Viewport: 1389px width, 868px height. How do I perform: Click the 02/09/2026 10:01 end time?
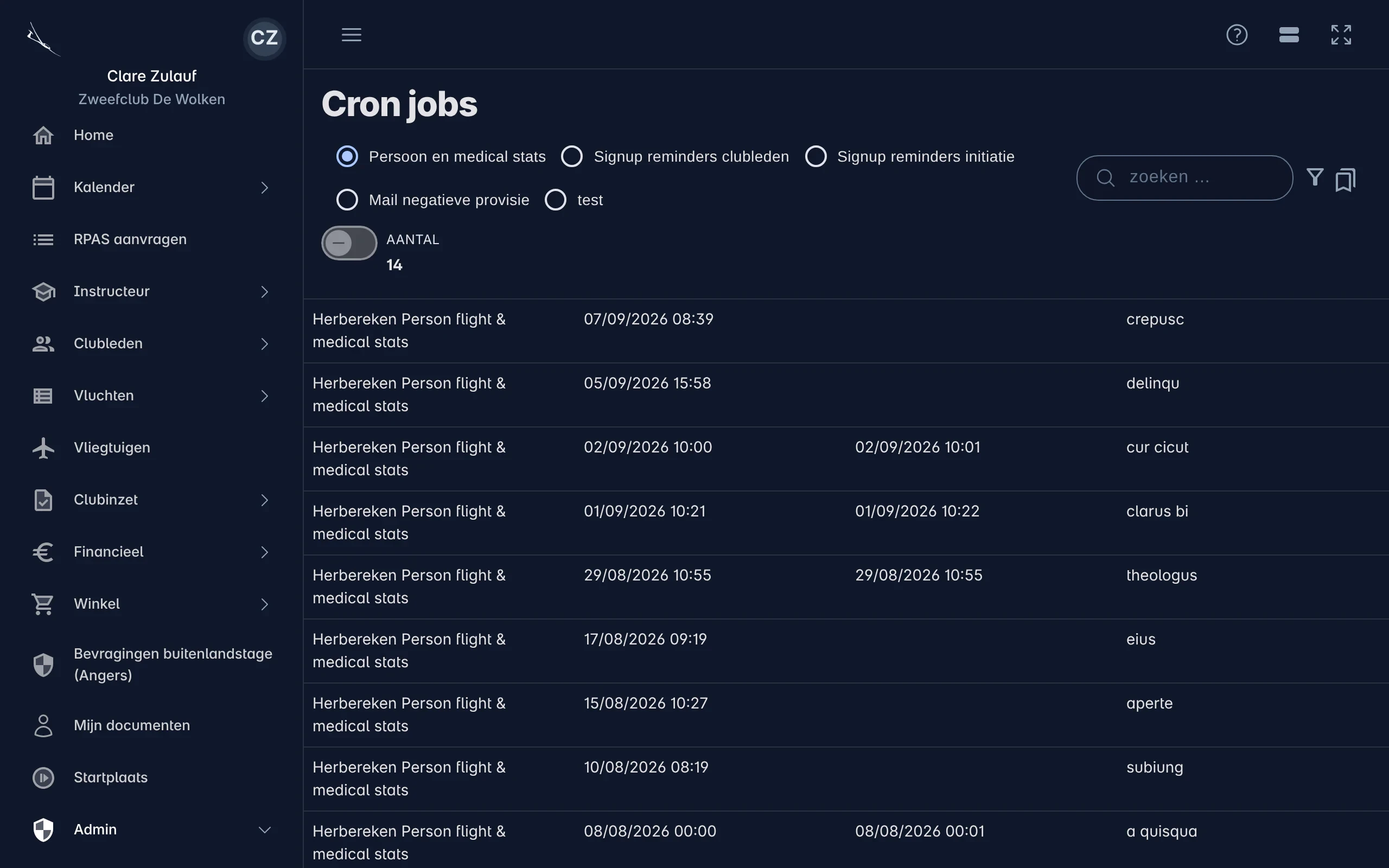pyautogui.click(x=917, y=447)
